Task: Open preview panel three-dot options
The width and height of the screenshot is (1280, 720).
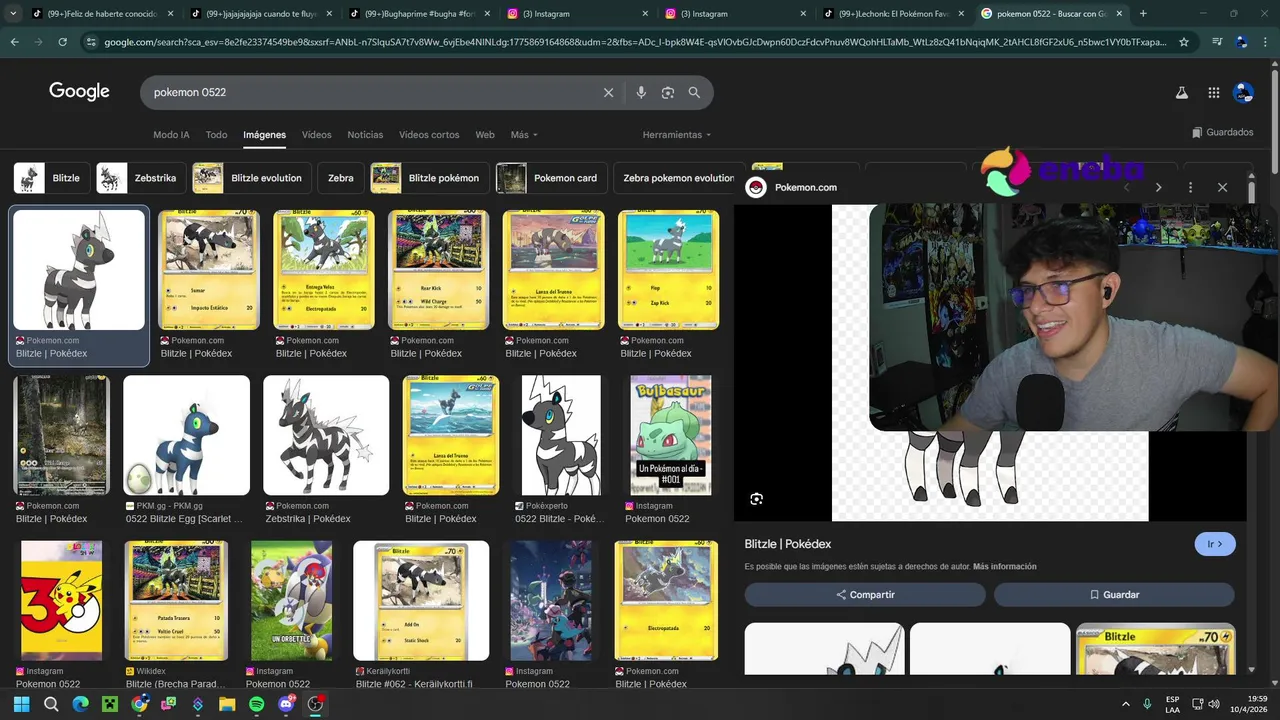Action: coord(1190,187)
